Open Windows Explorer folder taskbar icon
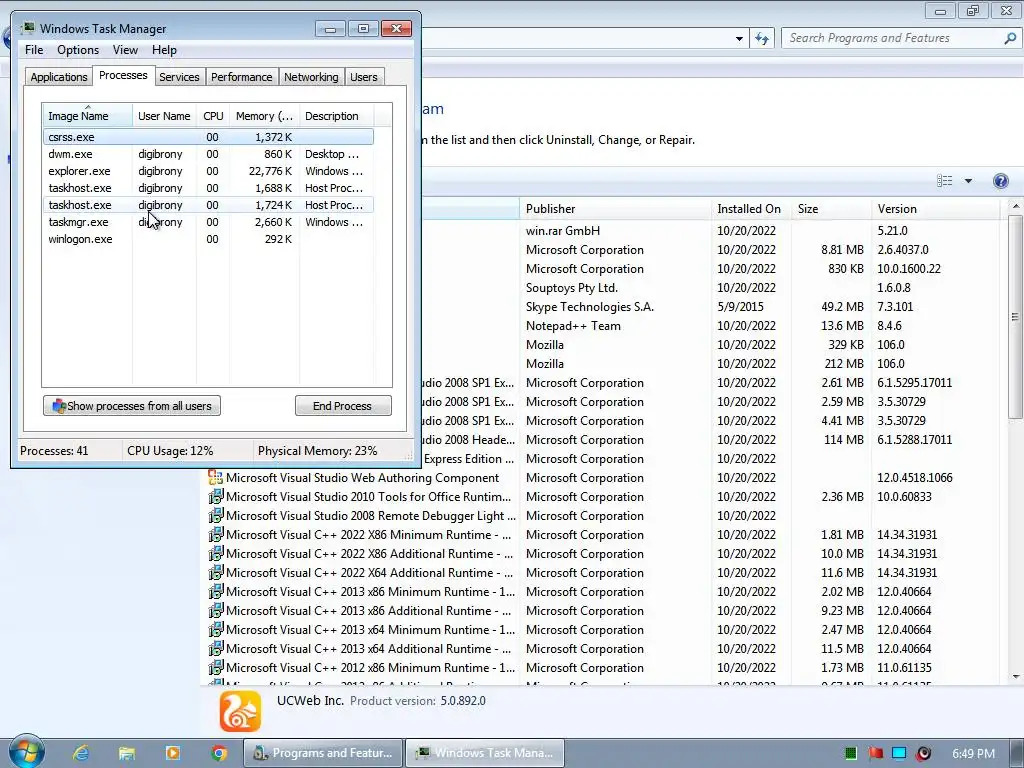 click(x=127, y=753)
